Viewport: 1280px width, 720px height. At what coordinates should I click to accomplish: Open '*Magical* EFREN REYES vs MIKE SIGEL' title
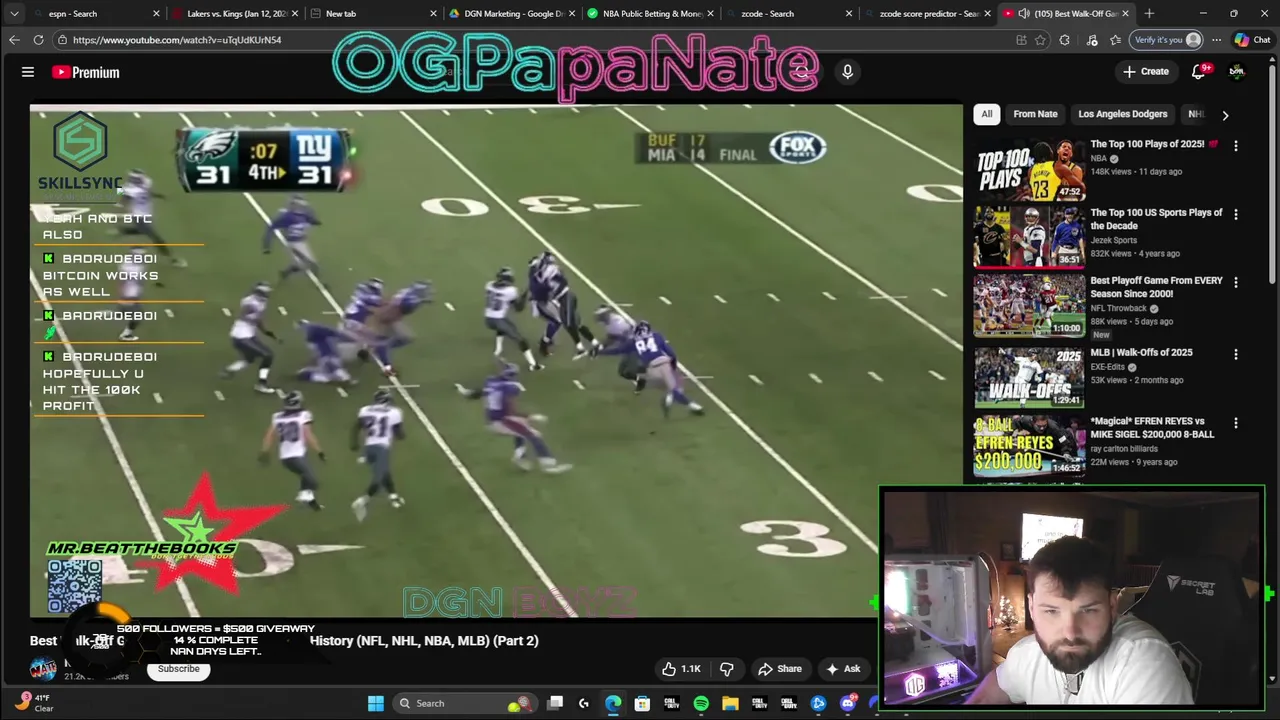point(1152,428)
